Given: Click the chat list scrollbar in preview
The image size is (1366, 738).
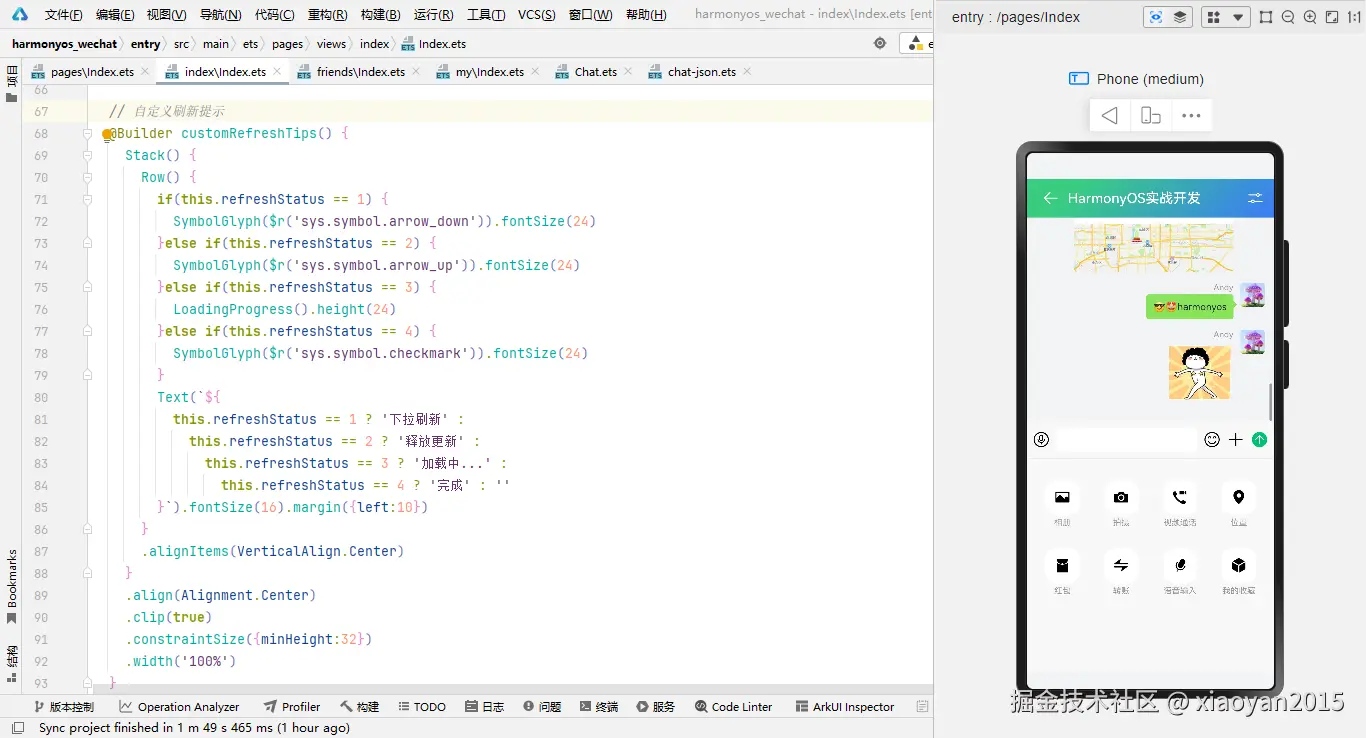Looking at the screenshot, I should coord(1271,402).
